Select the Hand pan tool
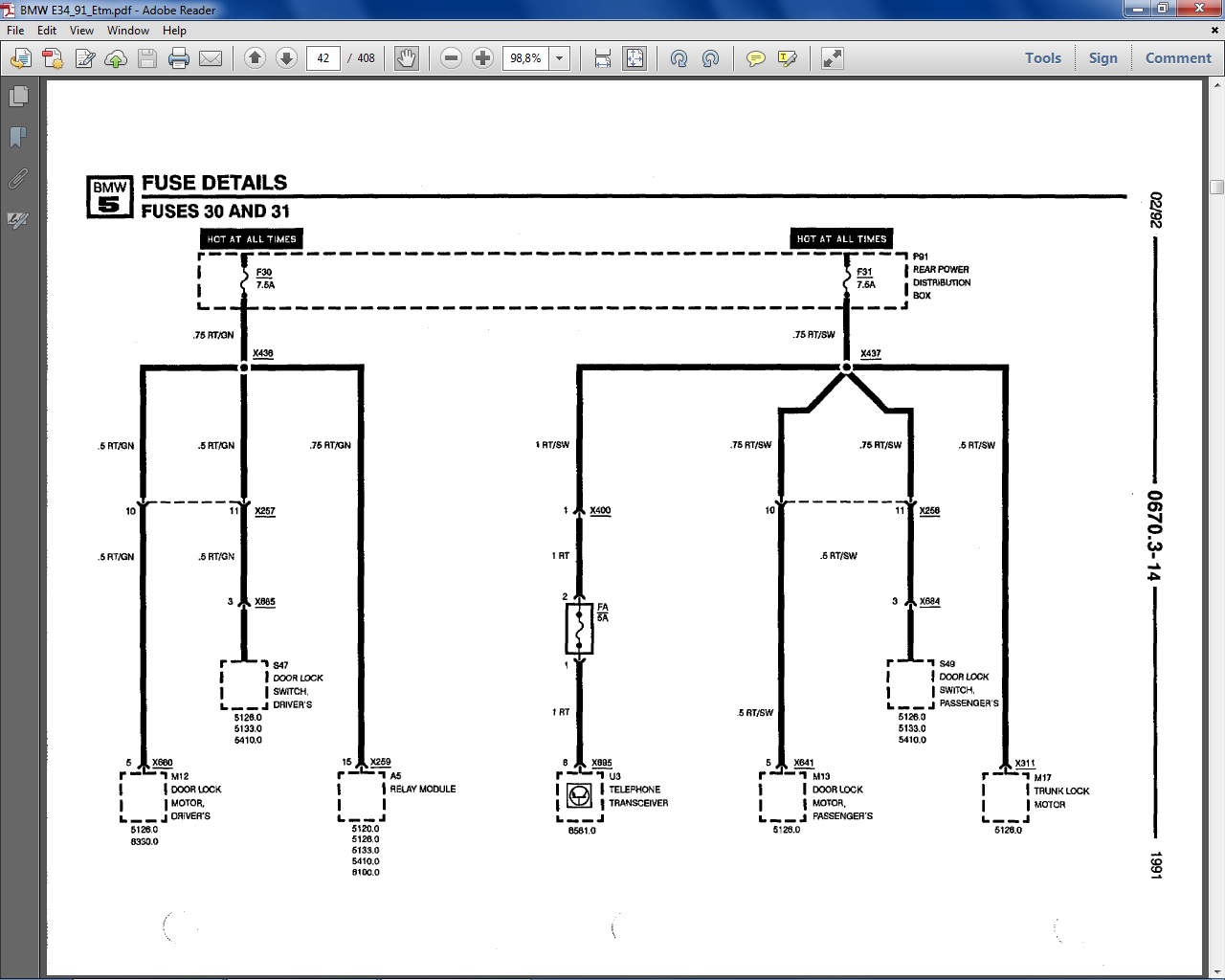Image resolution: width=1225 pixels, height=980 pixels. tap(407, 58)
